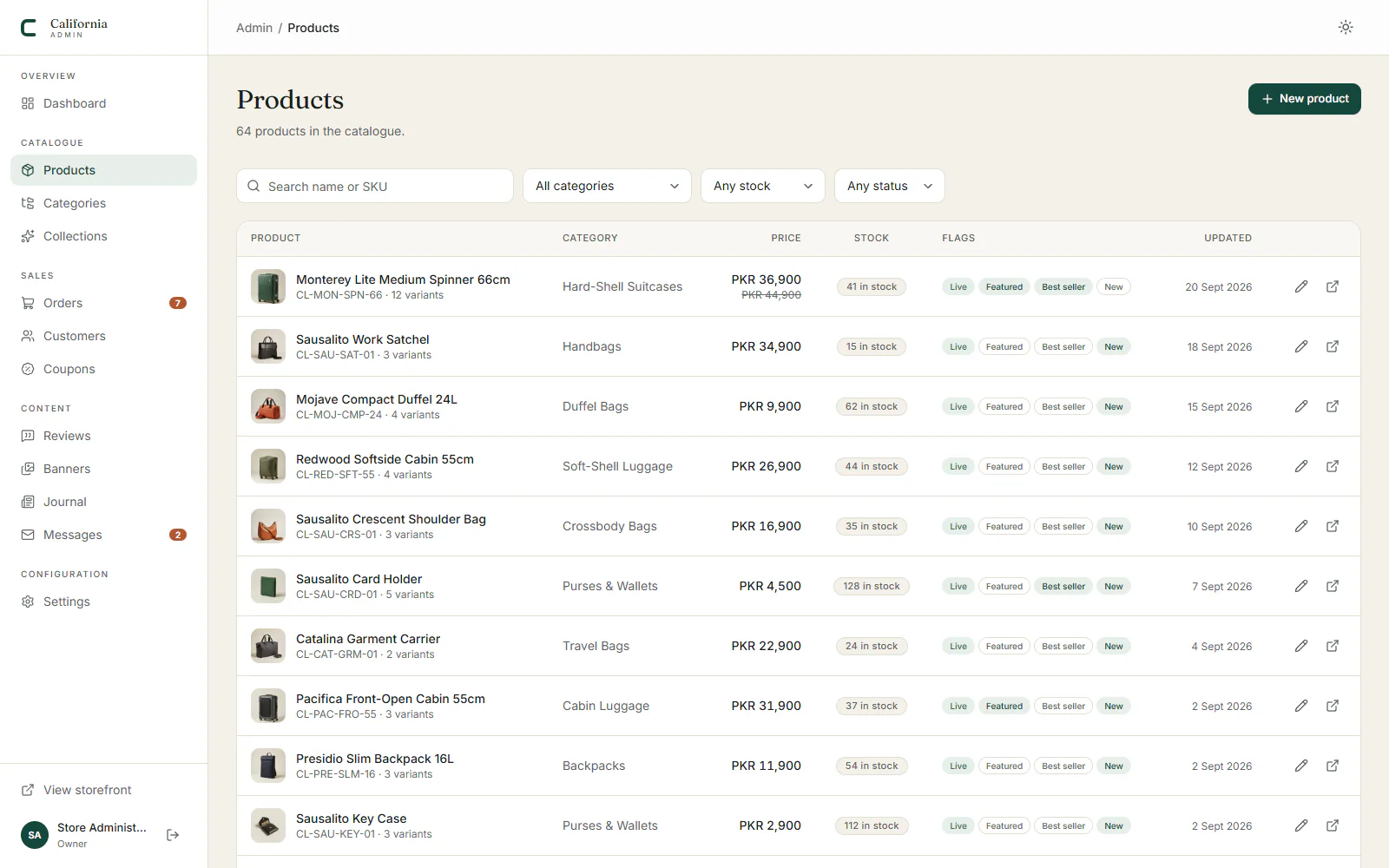
Task: Click the Search name or SKU field
Action: pos(375,186)
